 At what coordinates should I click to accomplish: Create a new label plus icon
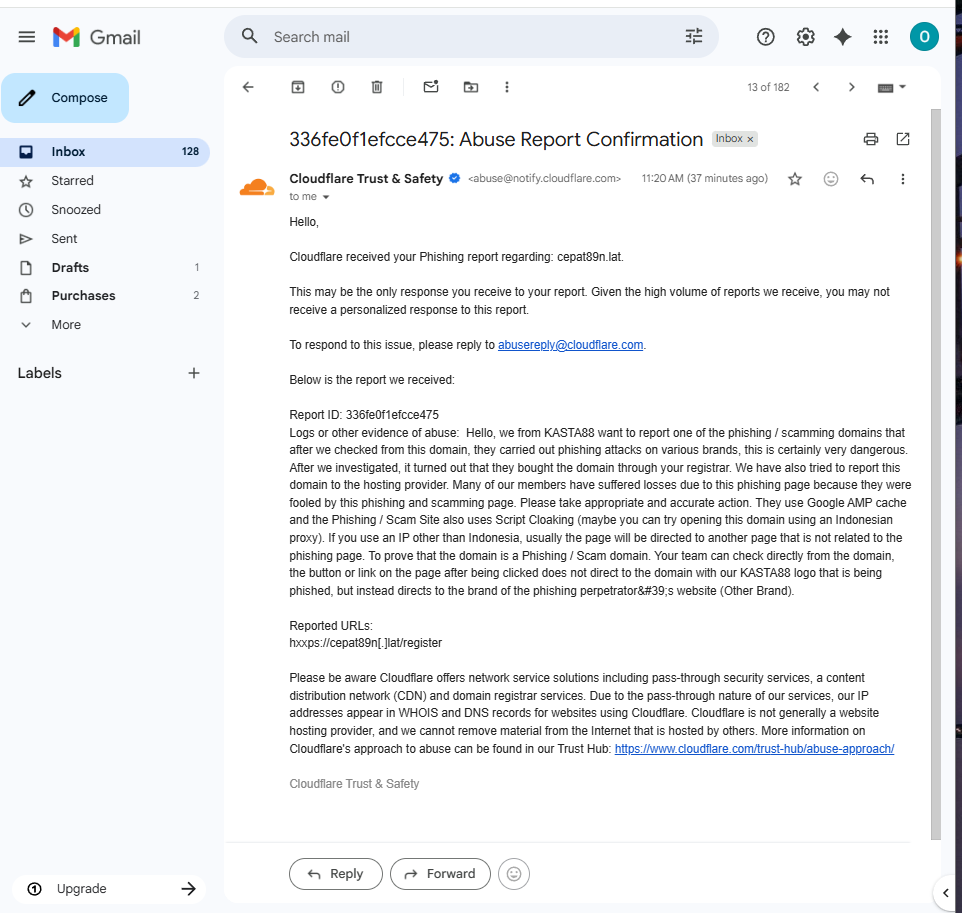tap(194, 373)
